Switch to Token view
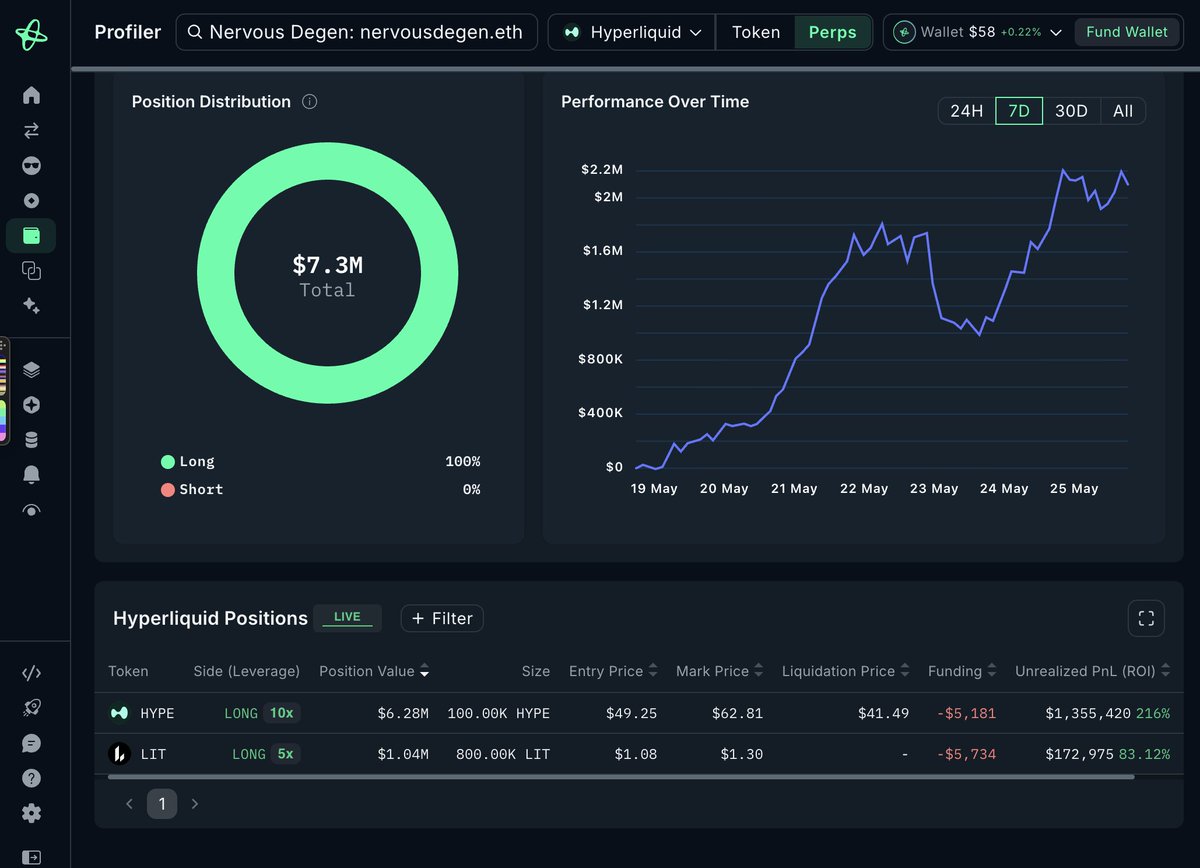This screenshot has height=868, width=1200. point(756,32)
